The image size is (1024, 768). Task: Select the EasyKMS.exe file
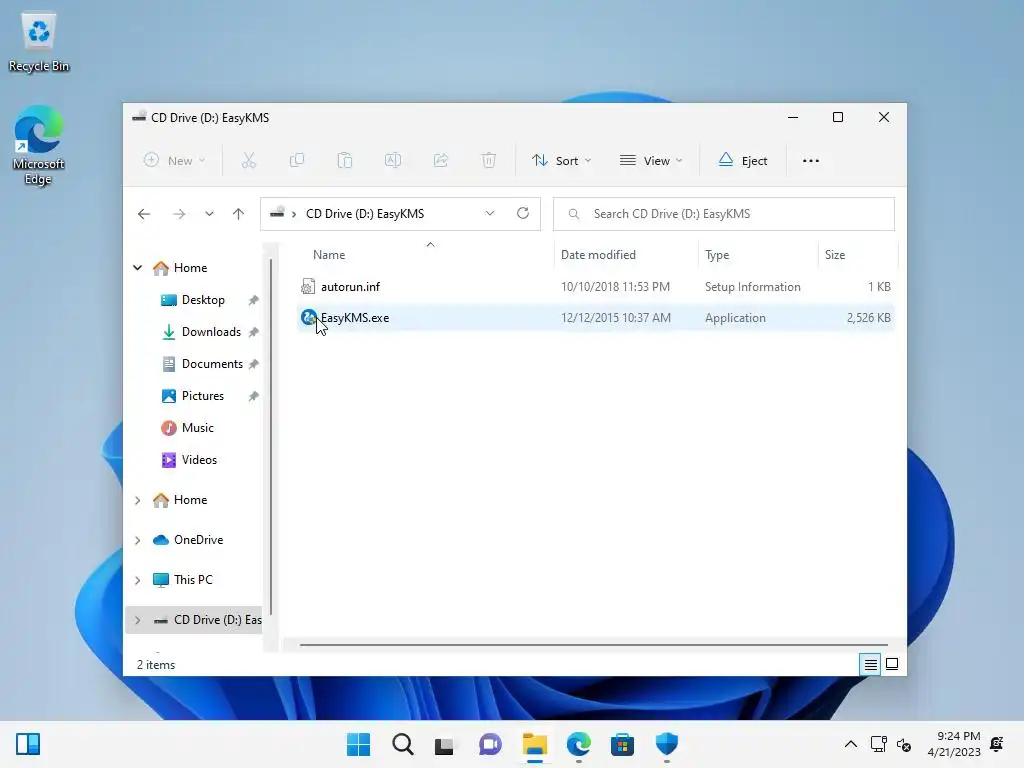[596, 318]
